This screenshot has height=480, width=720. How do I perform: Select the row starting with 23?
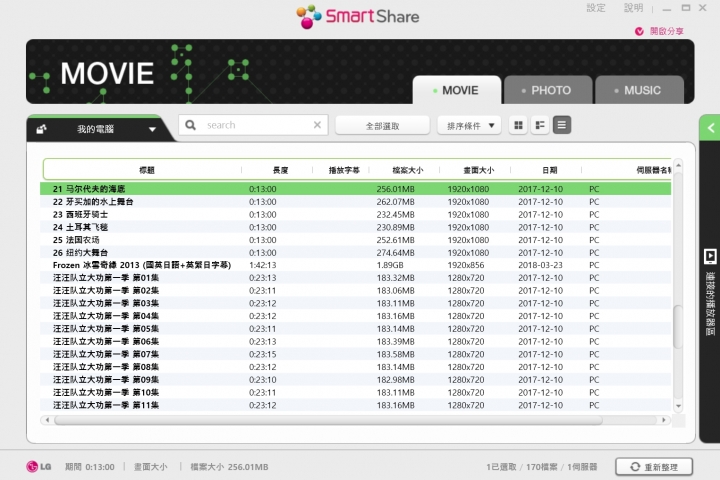pyautogui.click(x=355, y=215)
